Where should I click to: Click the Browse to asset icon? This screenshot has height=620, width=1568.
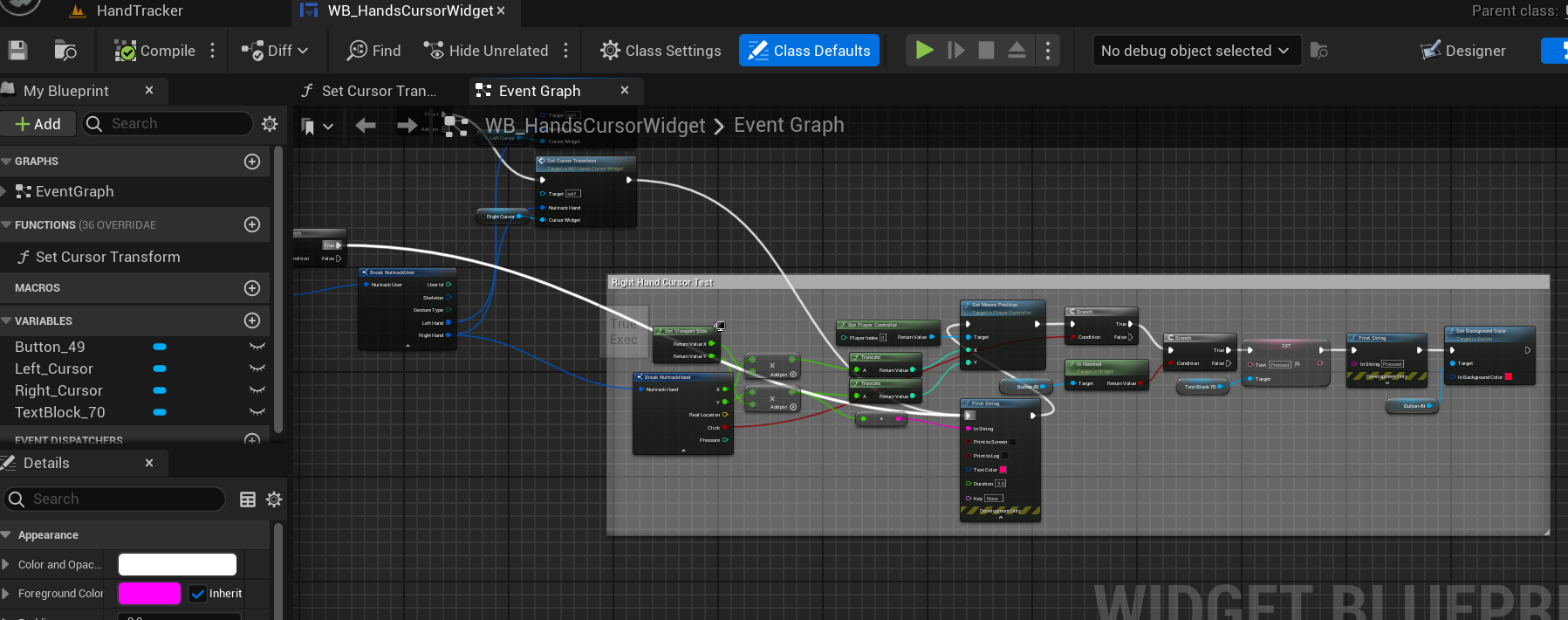(65, 51)
